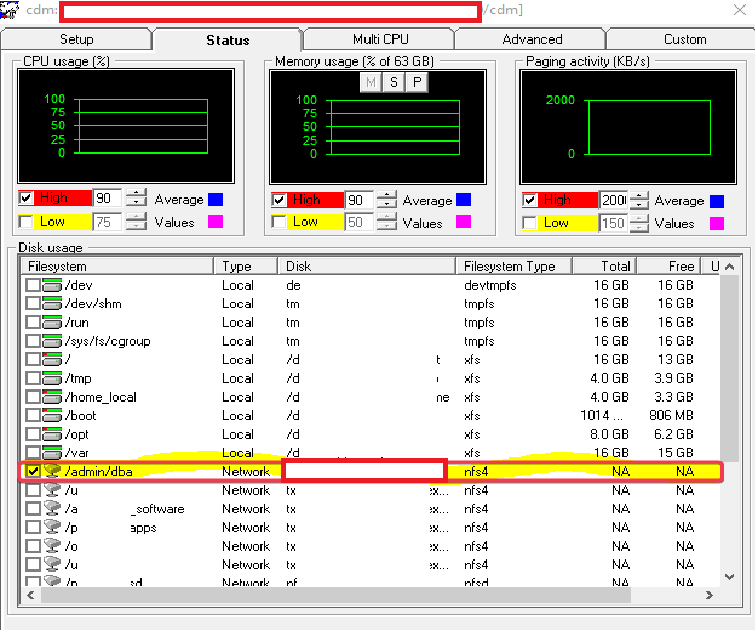755x630 pixels.
Task: Click the blue Average swatch for CPU usage
Action: tap(215, 199)
